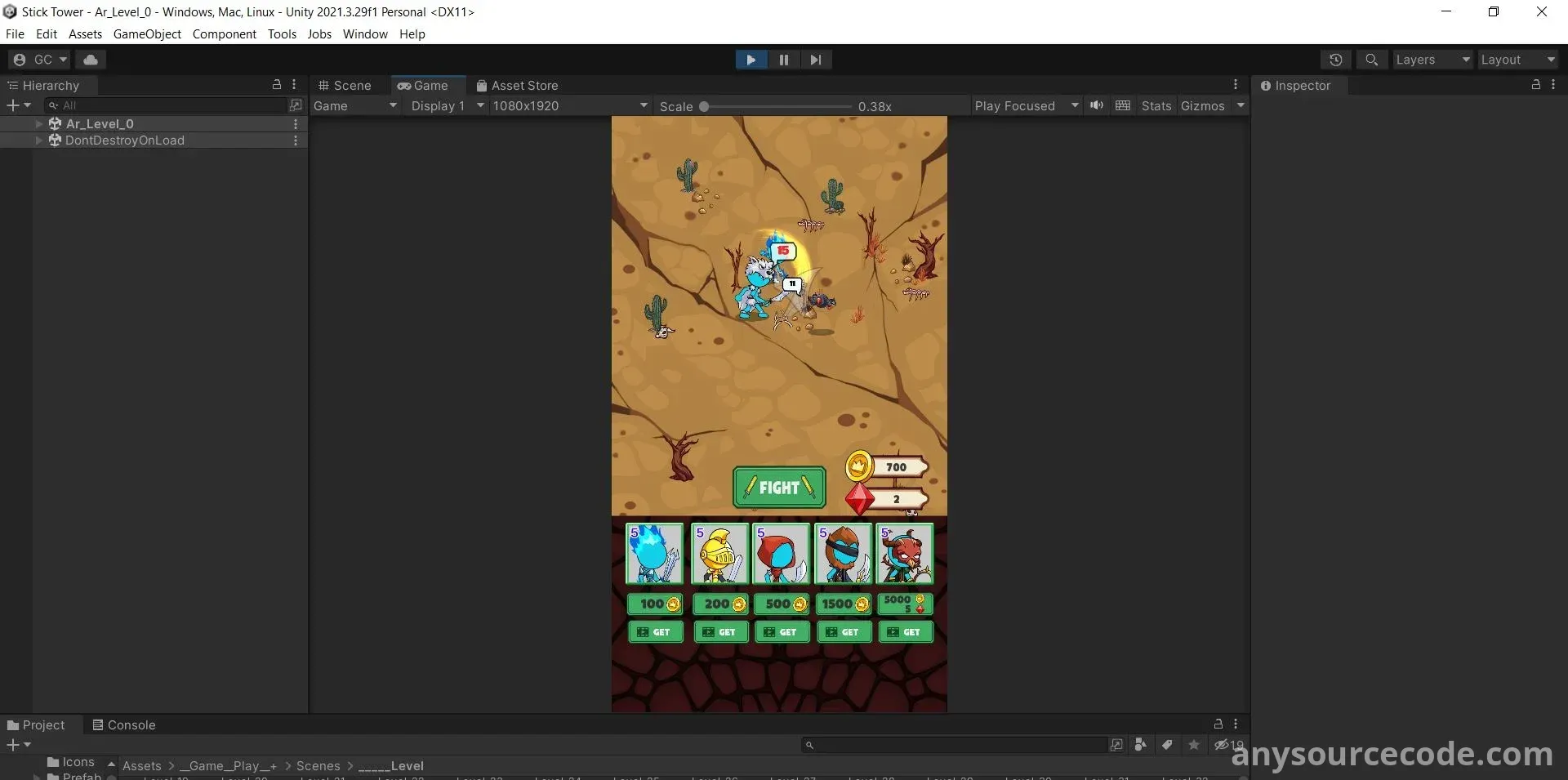1568x780 pixels.
Task: Pause the running game
Action: (783, 60)
